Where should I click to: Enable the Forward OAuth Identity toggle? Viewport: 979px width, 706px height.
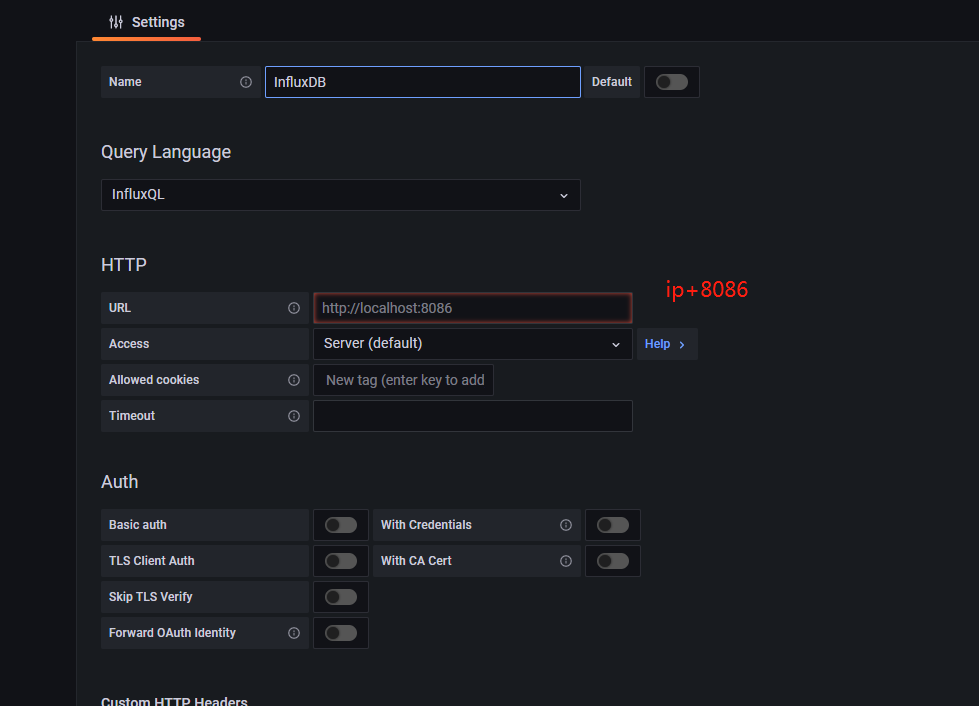point(341,633)
